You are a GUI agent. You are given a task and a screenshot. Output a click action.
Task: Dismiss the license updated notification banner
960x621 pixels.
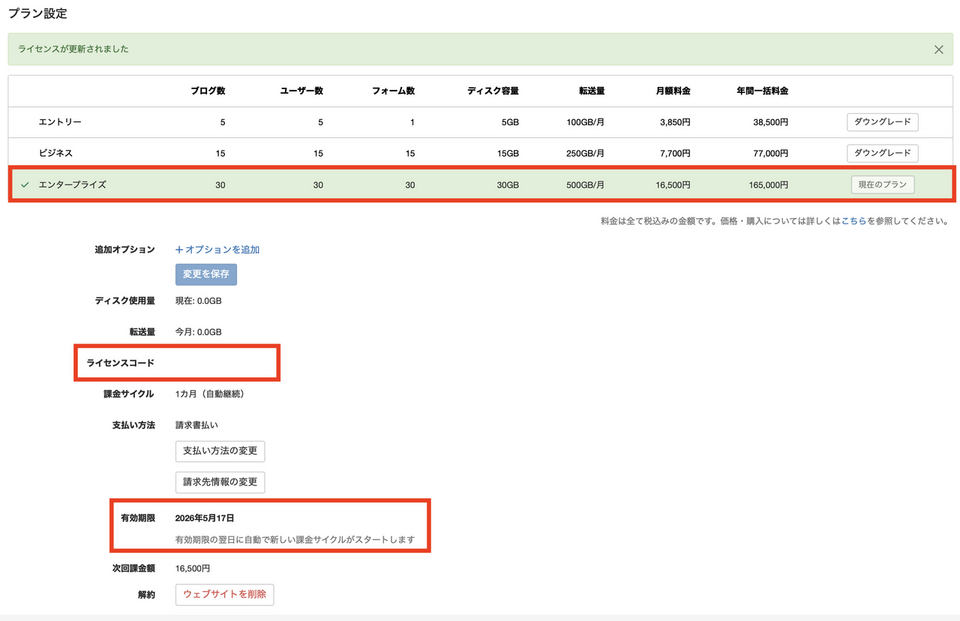pos(938,49)
